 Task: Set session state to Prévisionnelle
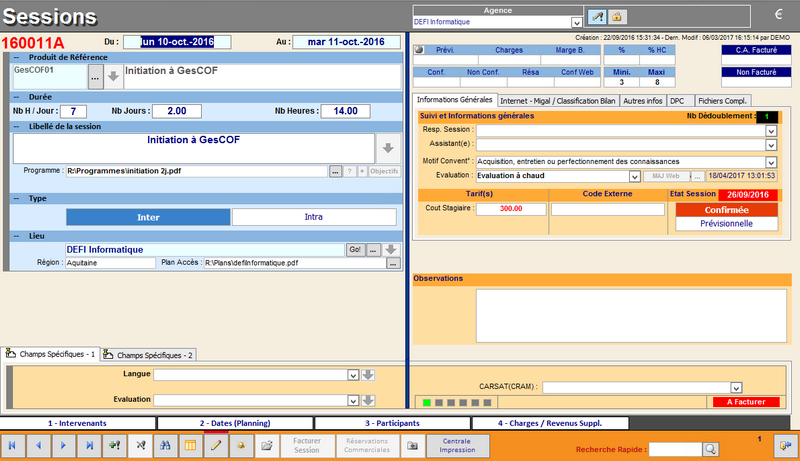(x=727, y=224)
